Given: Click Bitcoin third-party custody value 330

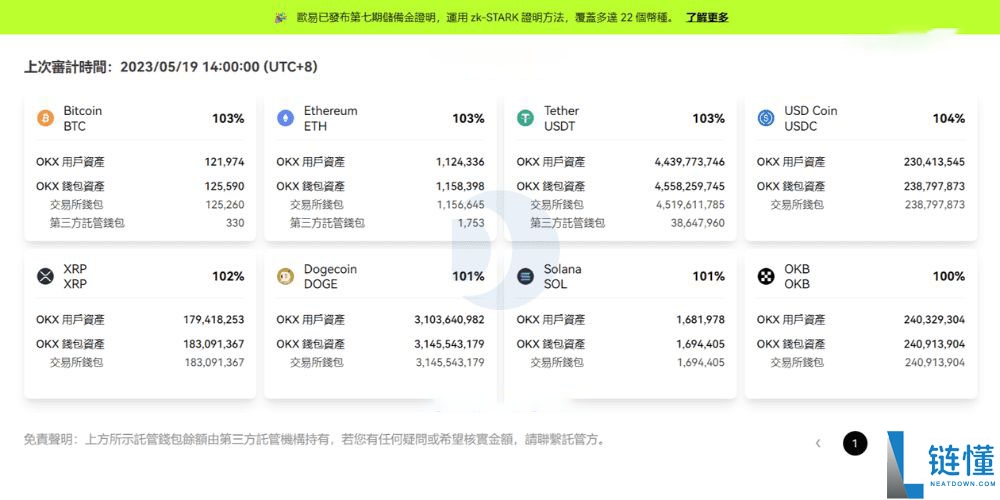Looking at the screenshot, I should 235,223.
